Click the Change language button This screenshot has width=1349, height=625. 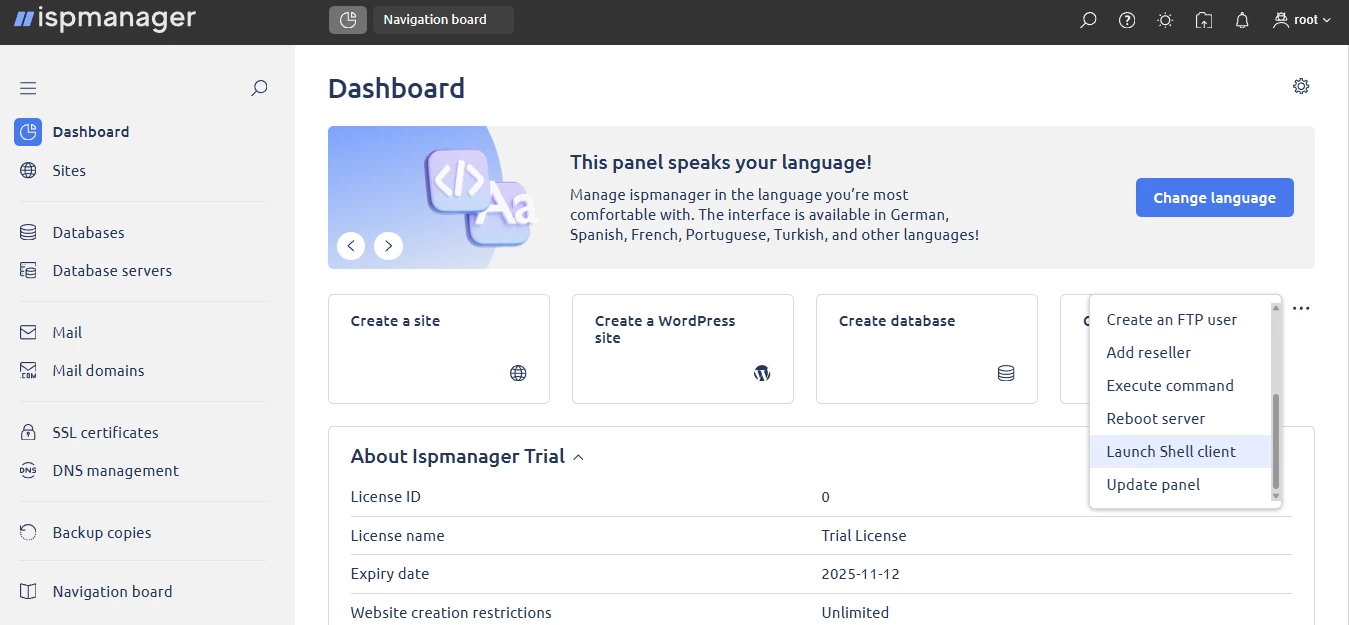(x=1214, y=197)
